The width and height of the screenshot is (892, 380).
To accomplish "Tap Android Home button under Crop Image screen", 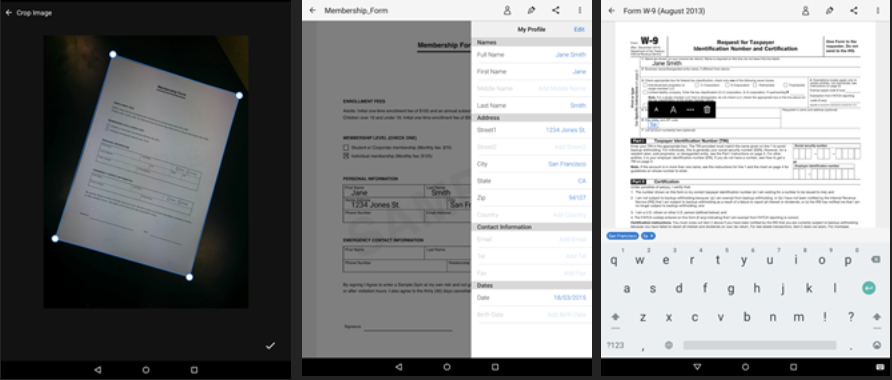I will pyautogui.click(x=146, y=370).
